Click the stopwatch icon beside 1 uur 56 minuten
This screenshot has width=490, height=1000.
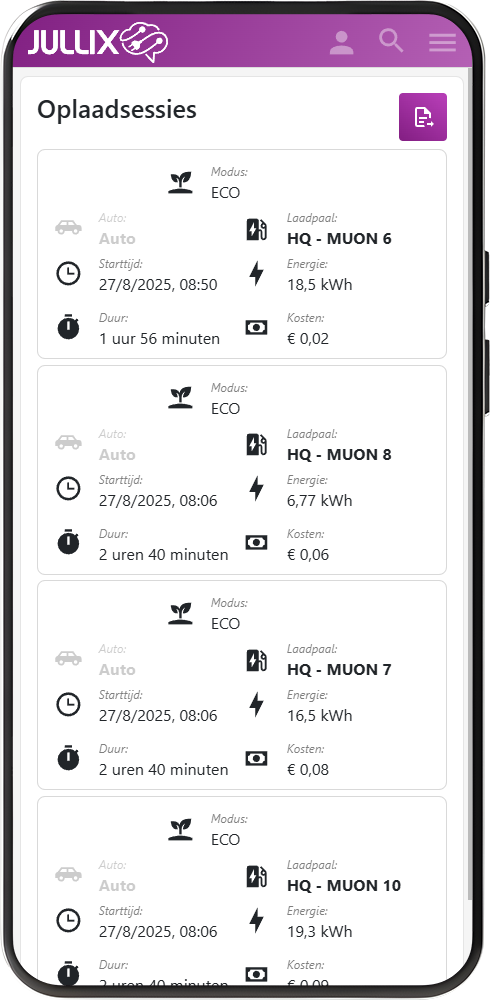(68, 328)
